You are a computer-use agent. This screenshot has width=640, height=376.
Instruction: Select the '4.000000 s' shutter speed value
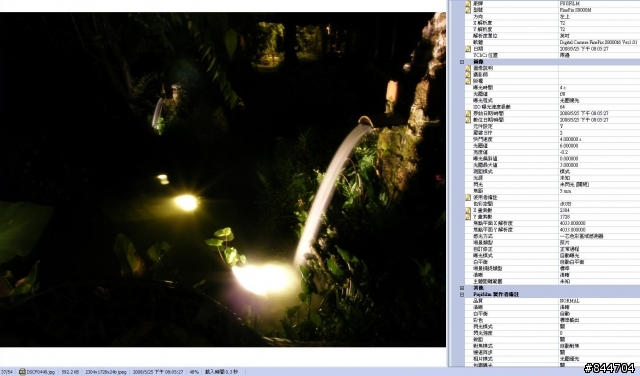(x=570, y=139)
